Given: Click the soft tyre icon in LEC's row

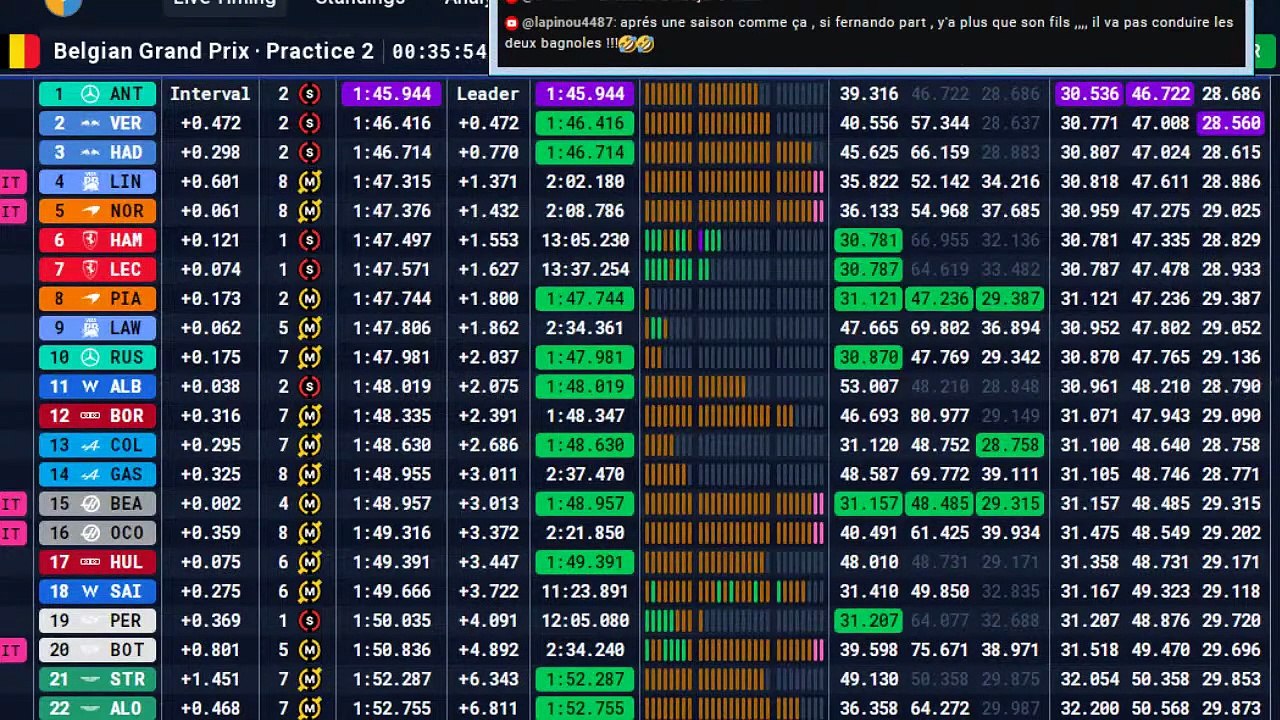Looking at the screenshot, I should point(310,269).
